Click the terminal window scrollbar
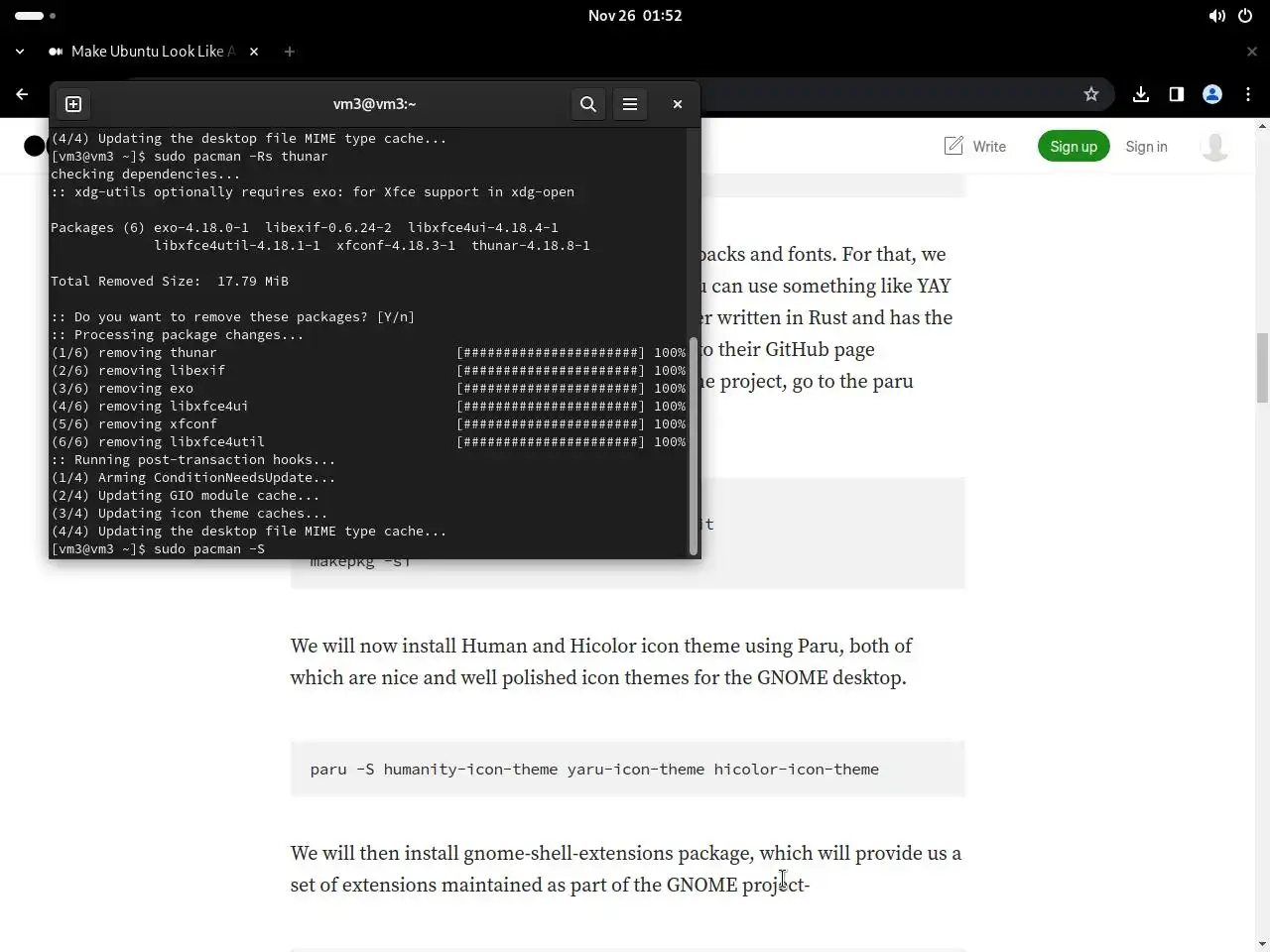The width and height of the screenshot is (1270, 952). tap(693, 446)
